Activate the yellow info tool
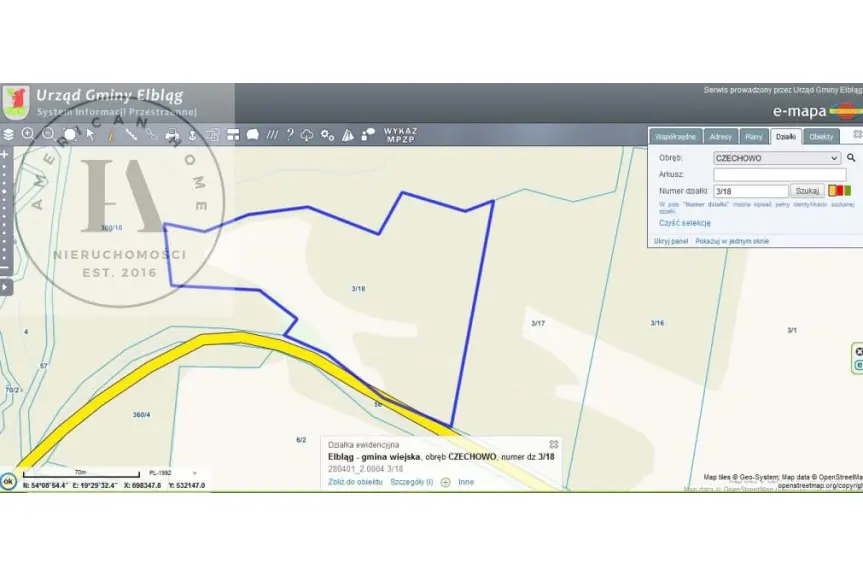 tap(110, 134)
